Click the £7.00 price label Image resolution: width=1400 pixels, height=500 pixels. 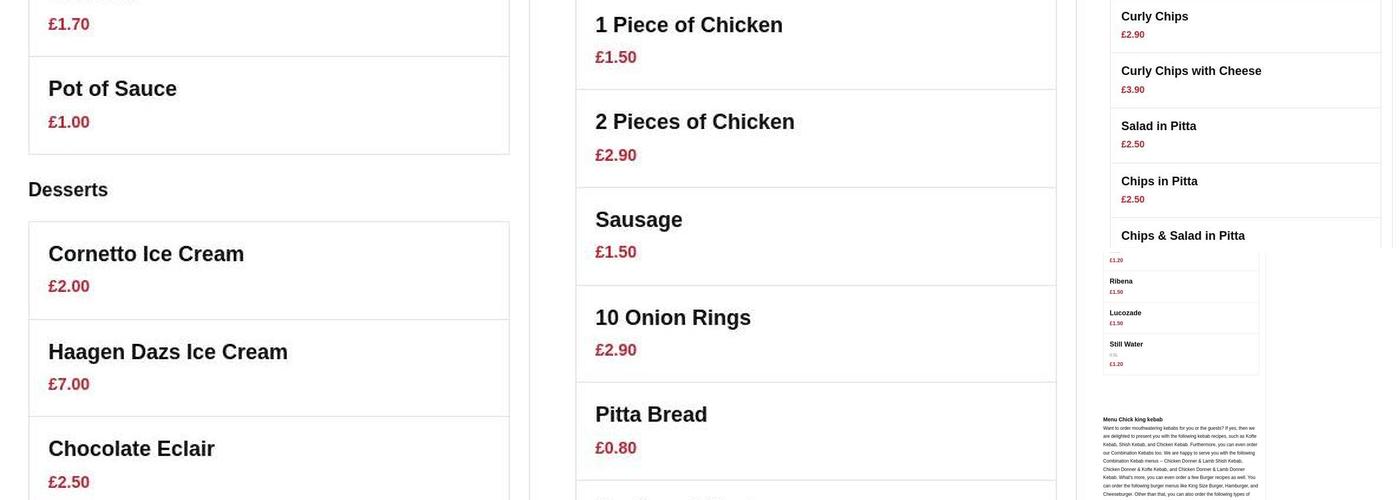pyautogui.click(x=69, y=384)
